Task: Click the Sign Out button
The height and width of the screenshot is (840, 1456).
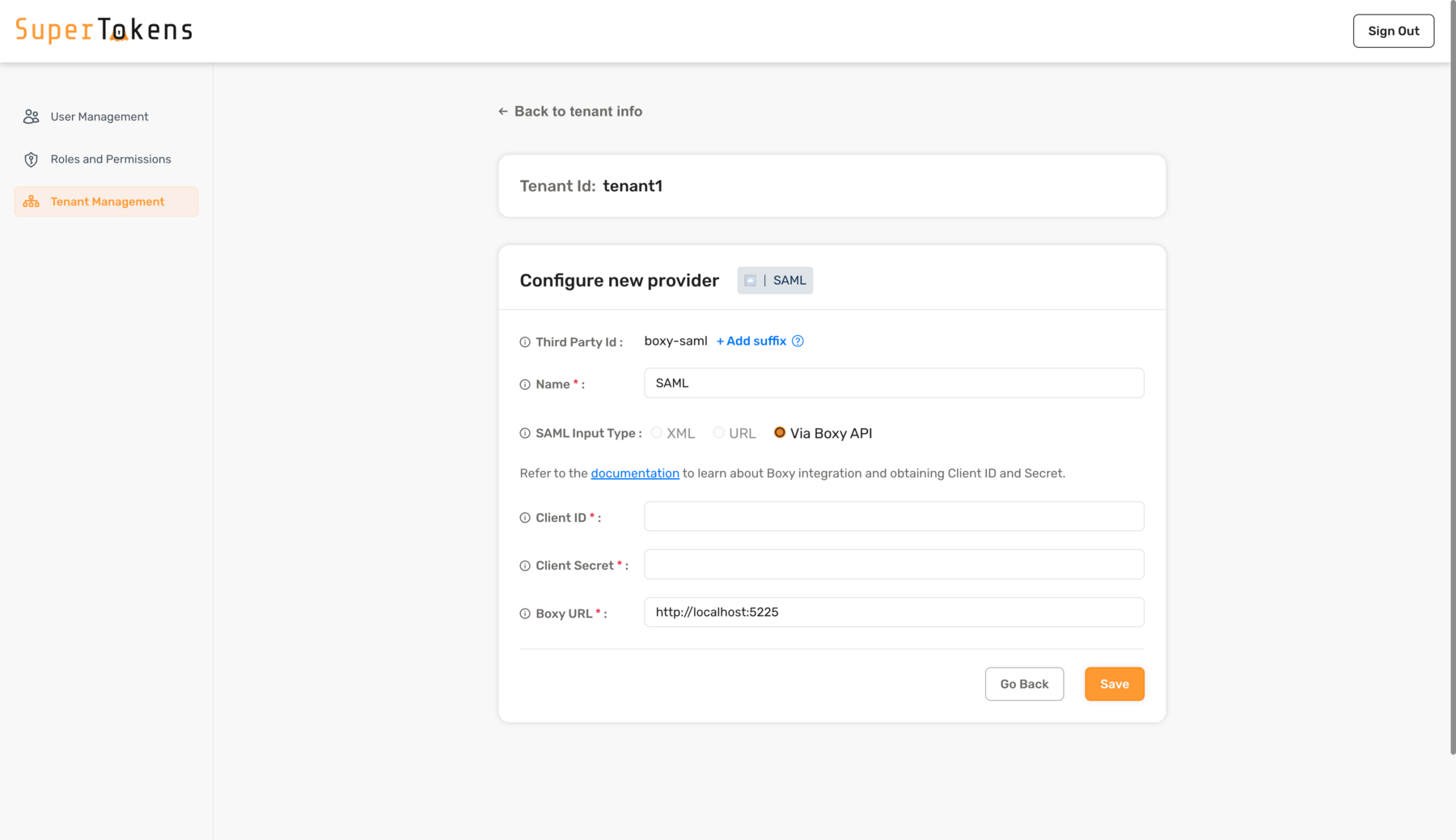Action: tap(1393, 31)
